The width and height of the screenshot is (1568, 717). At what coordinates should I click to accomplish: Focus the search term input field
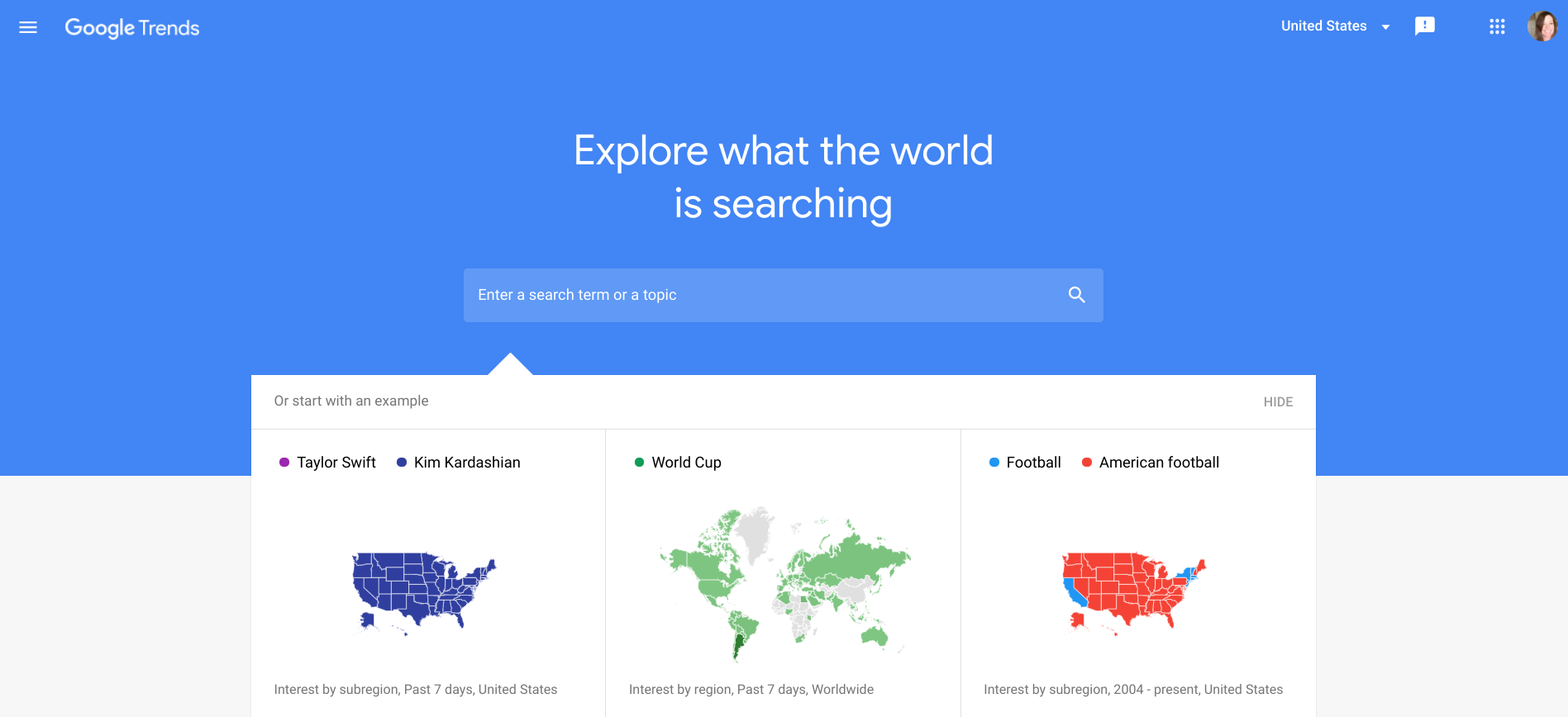coord(783,295)
